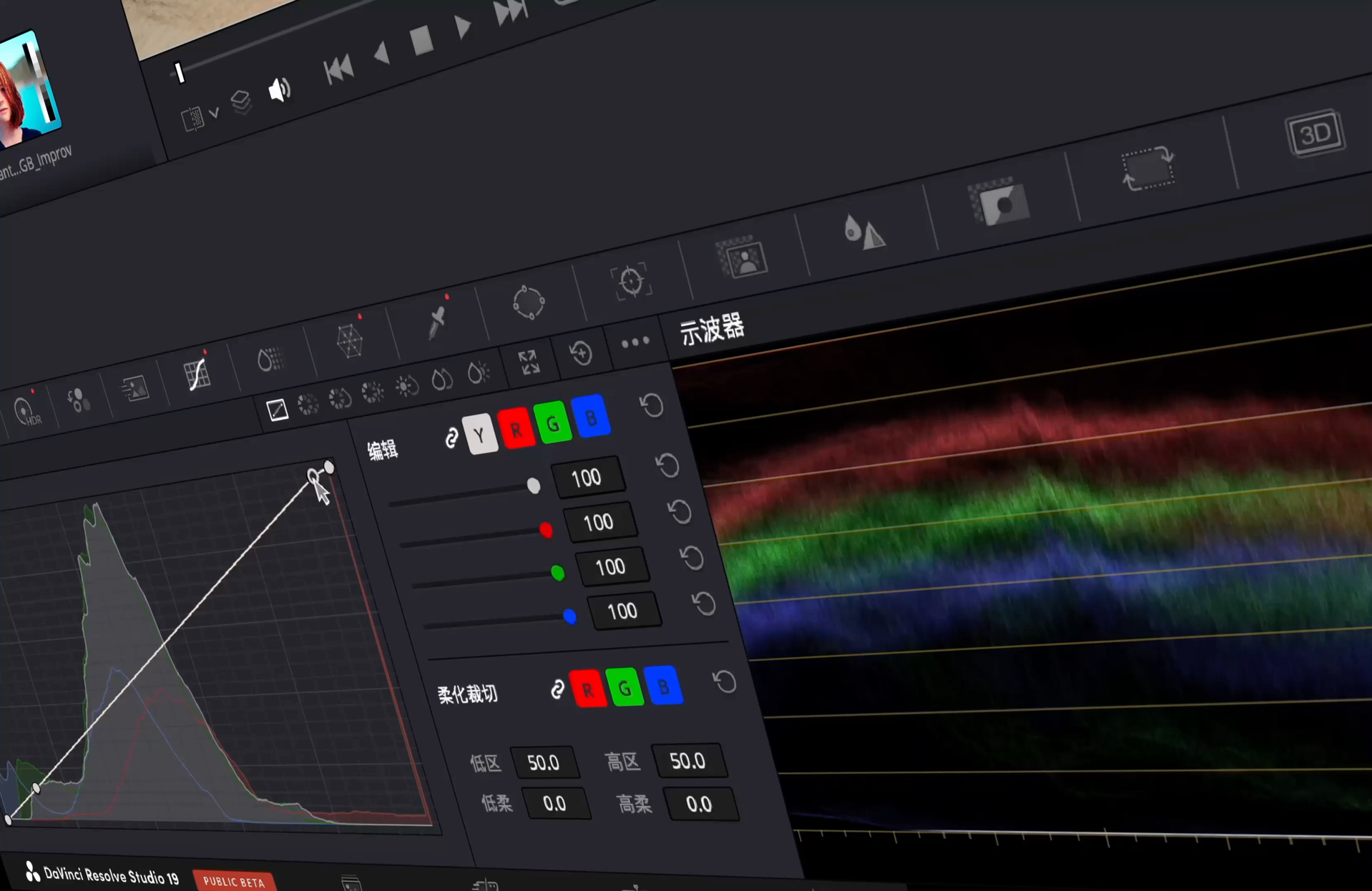Toggle the soft clip blue B button
This screenshot has width=1372, height=891.
click(x=663, y=686)
